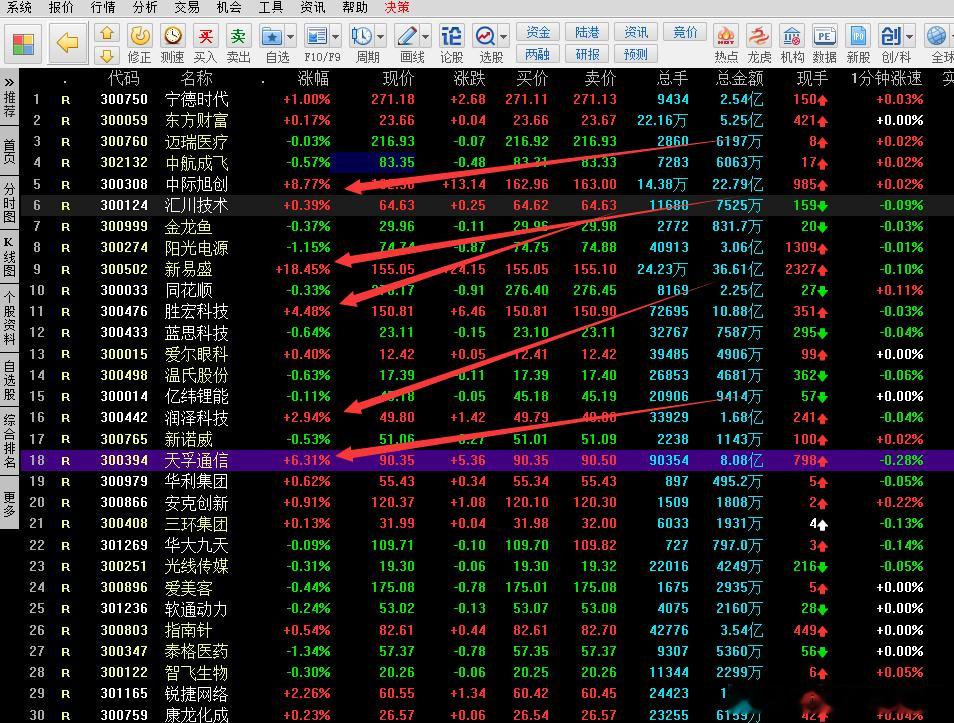Screen dimensions: 954x723
Task: Click the 竞价 button
Action: (685, 32)
